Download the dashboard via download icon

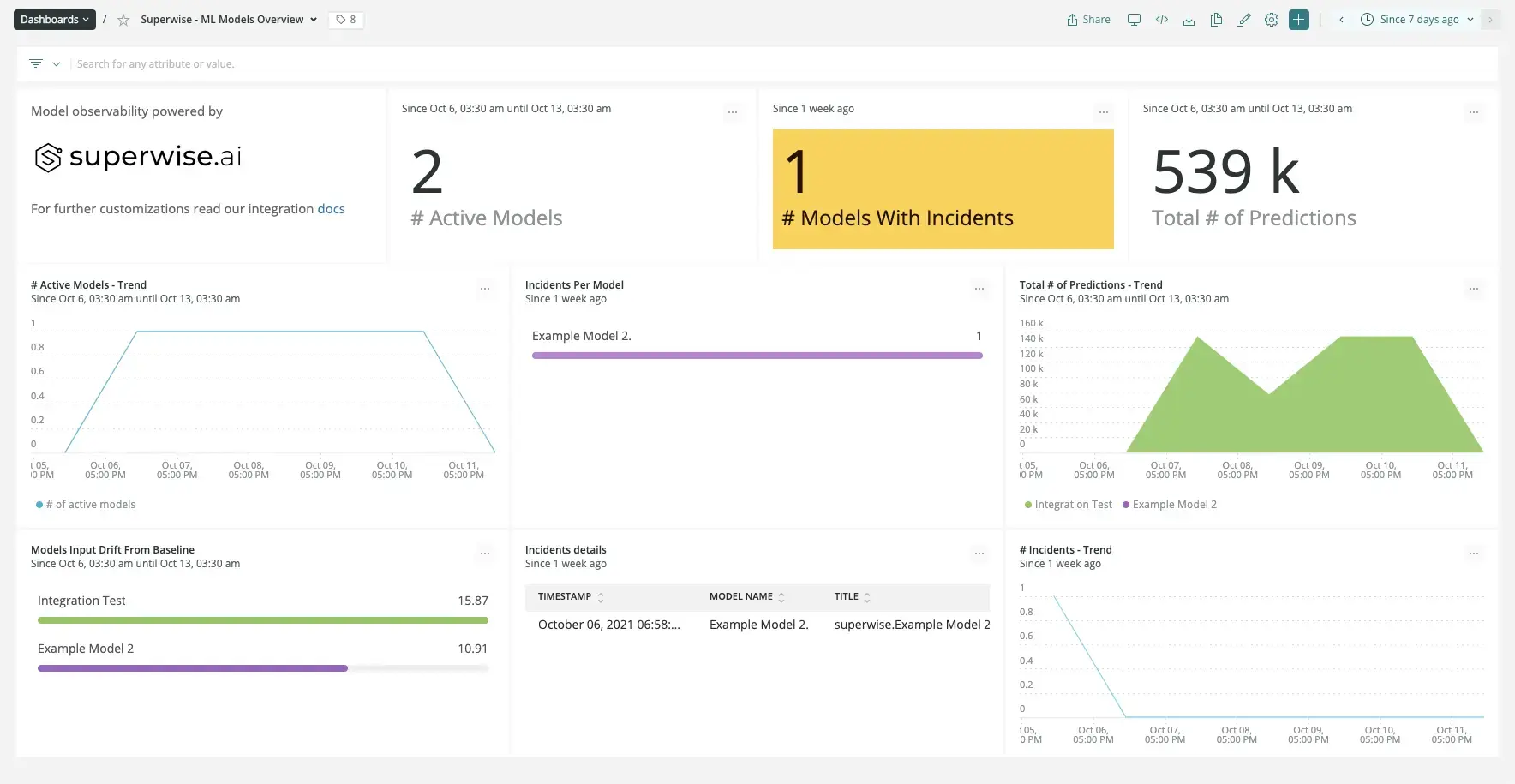point(1189,20)
